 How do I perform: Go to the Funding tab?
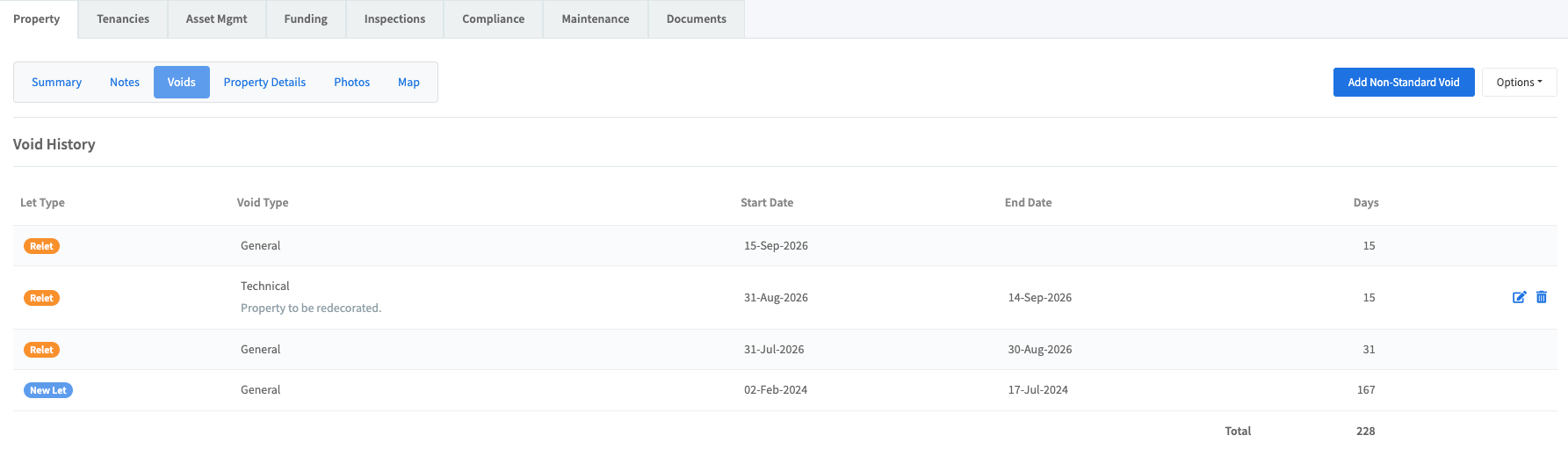(x=306, y=18)
